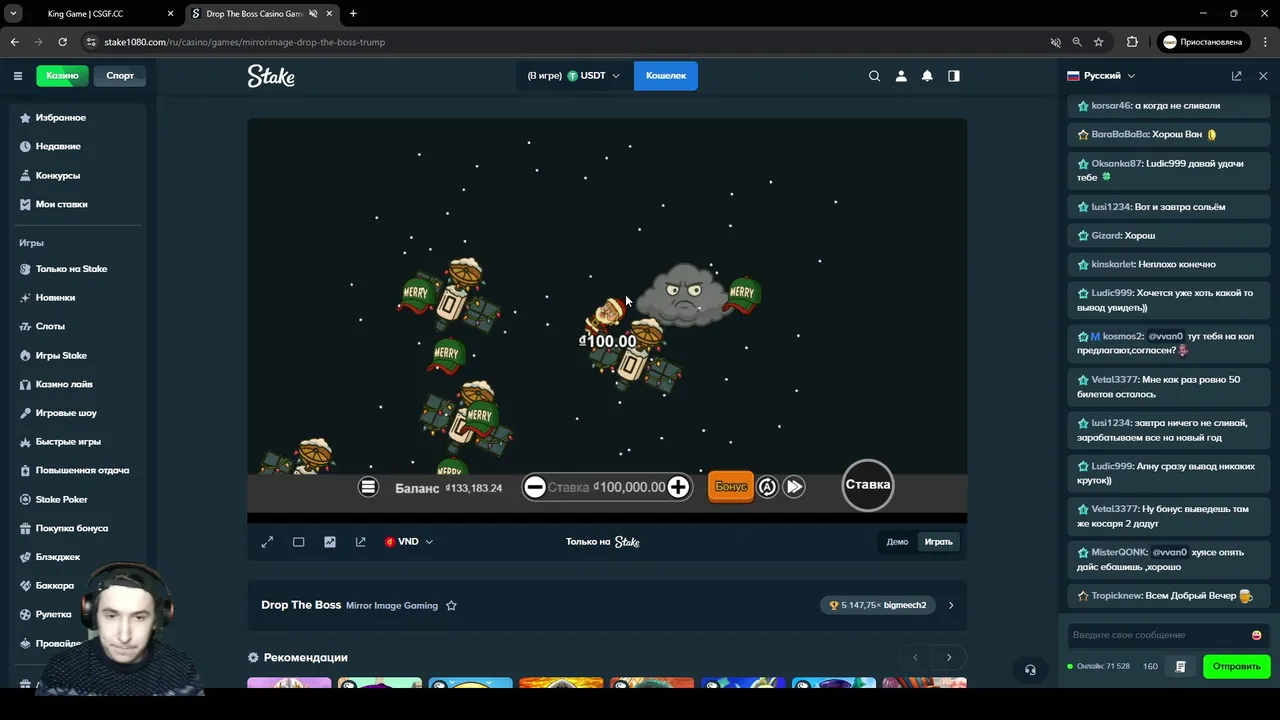
Task: Switch to Демо mode
Action: (x=897, y=542)
